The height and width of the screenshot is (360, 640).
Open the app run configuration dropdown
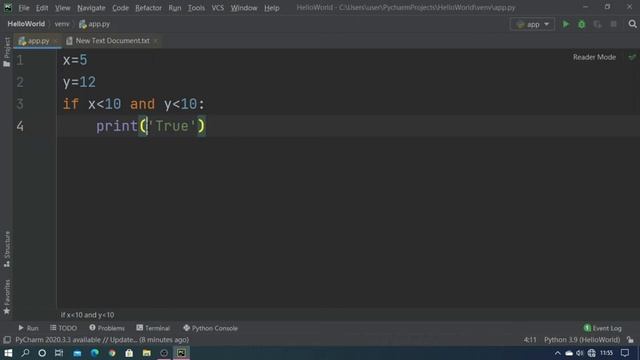(x=532, y=24)
